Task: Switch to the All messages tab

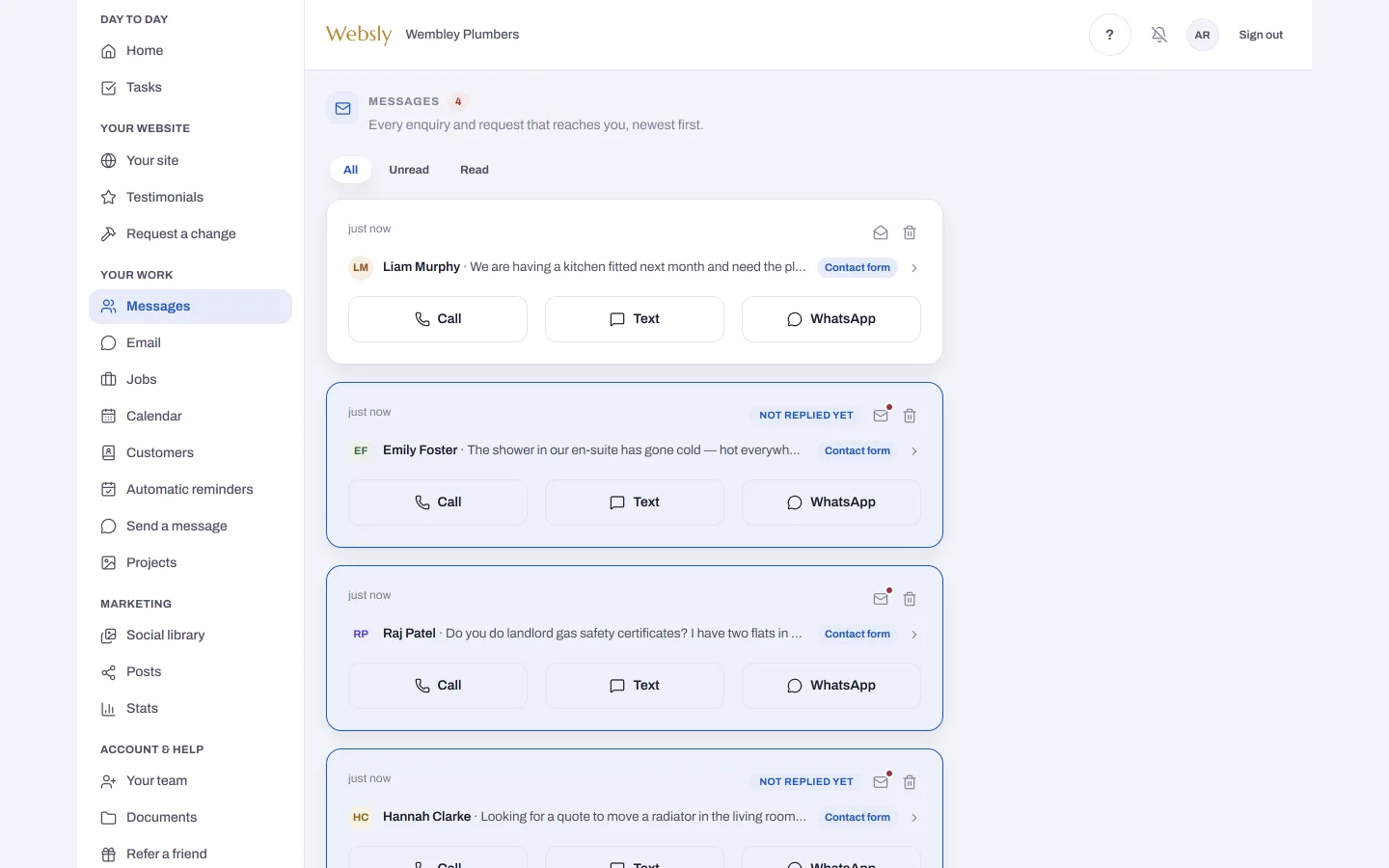Action: pos(350,170)
